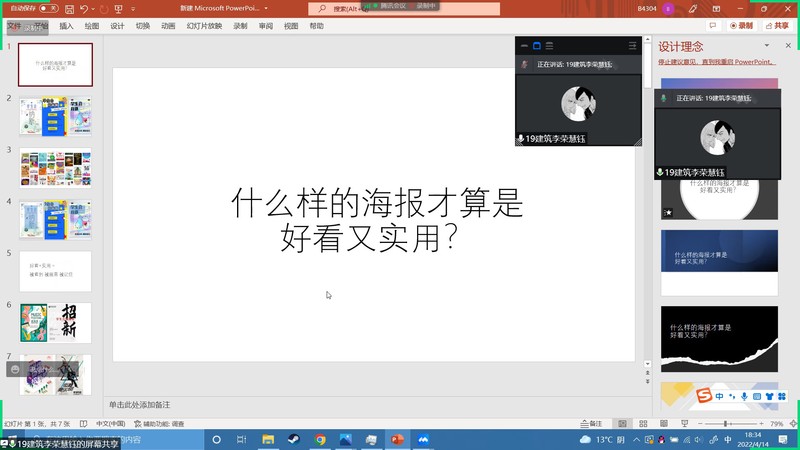This screenshot has width=800, height=450.
Task: Open Chrome from the taskbar
Action: coord(320,439)
